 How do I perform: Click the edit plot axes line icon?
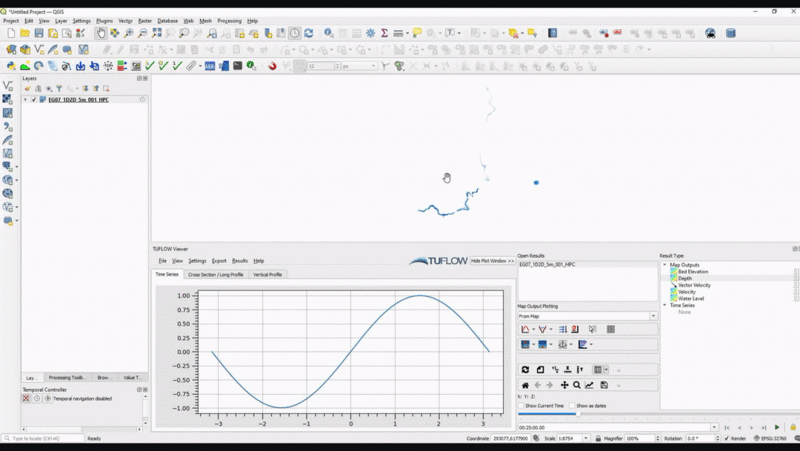click(x=589, y=385)
